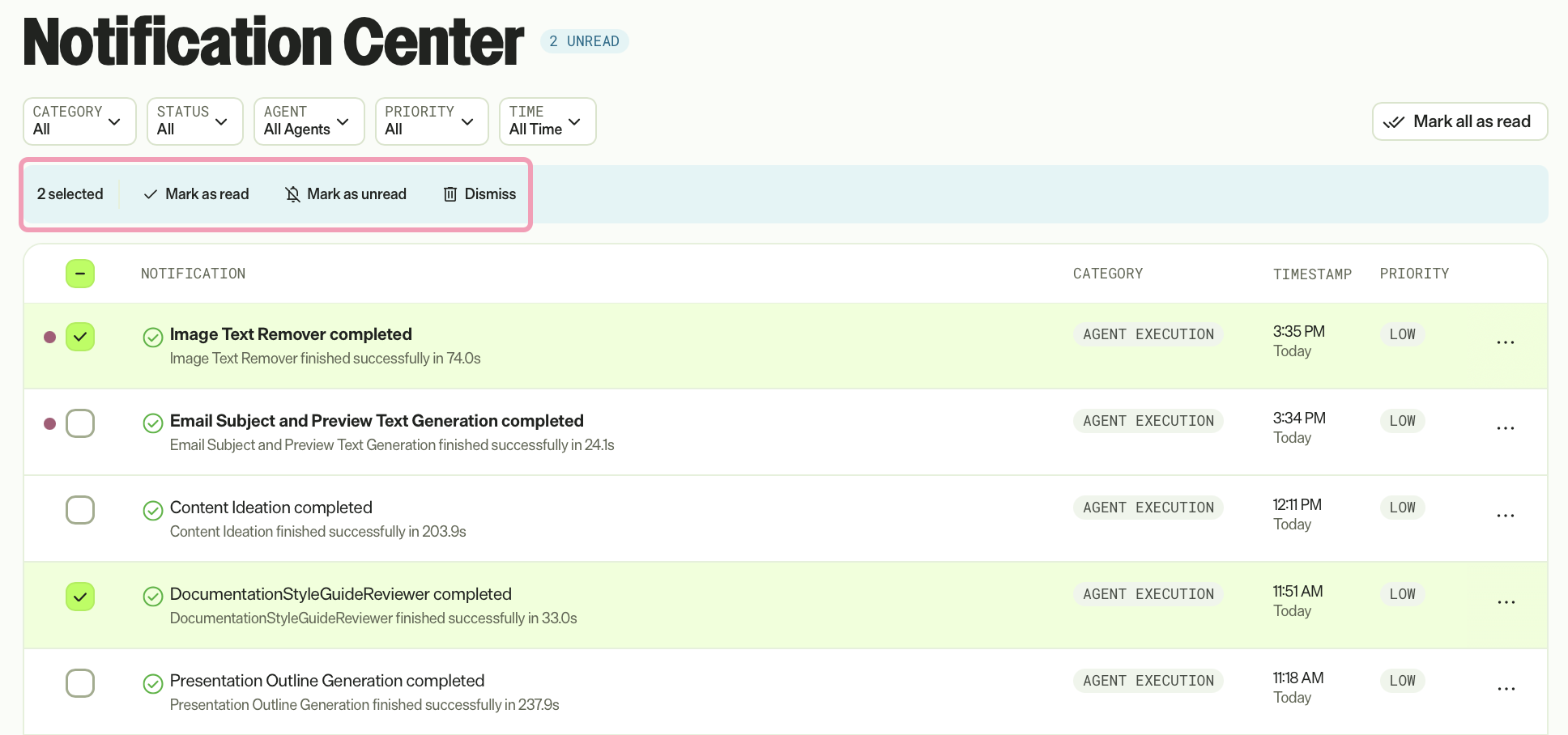The width and height of the screenshot is (1568, 735).
Task: Click the success checkmark icon beside Content Ideation
Action: 153,510
